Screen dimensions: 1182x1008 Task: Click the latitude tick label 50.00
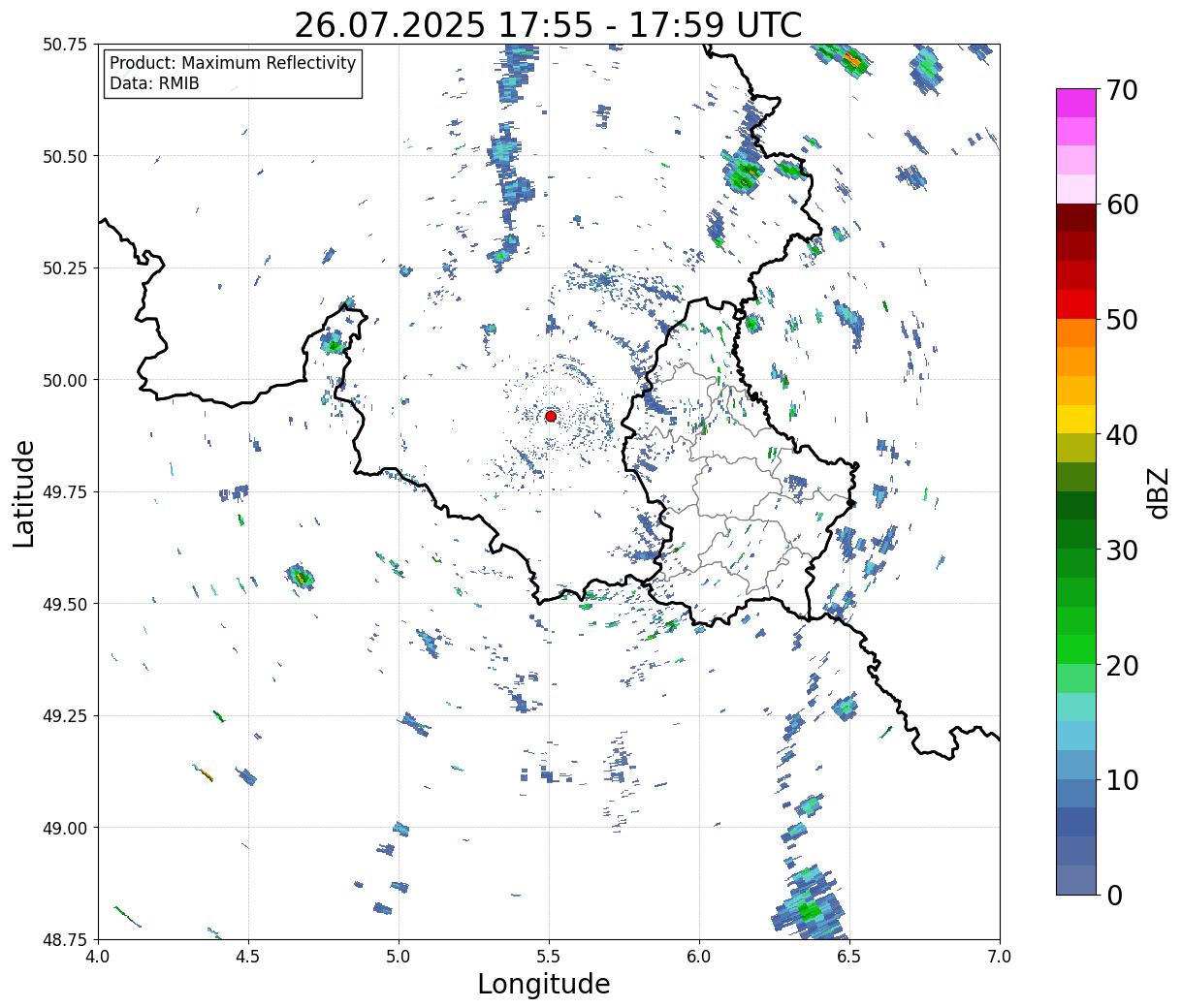[x=66, y=380]
